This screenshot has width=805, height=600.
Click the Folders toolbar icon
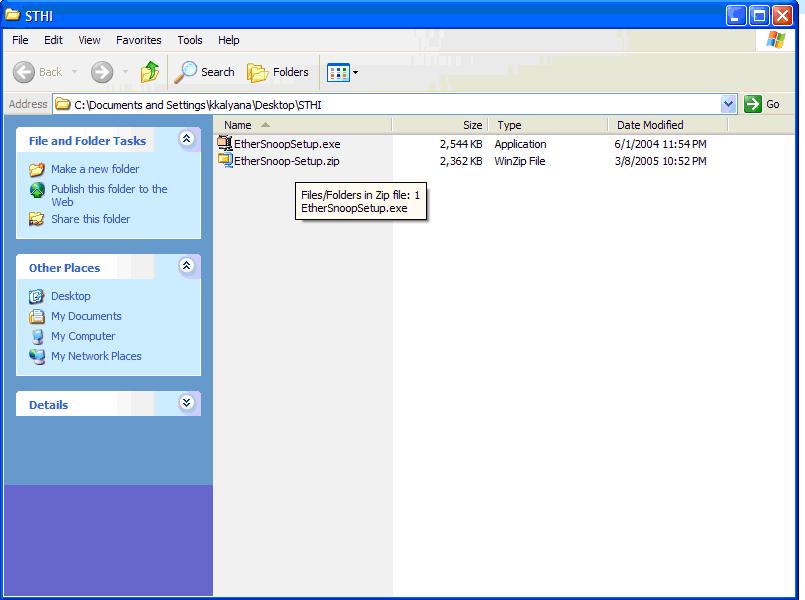[x=259, y=72]
